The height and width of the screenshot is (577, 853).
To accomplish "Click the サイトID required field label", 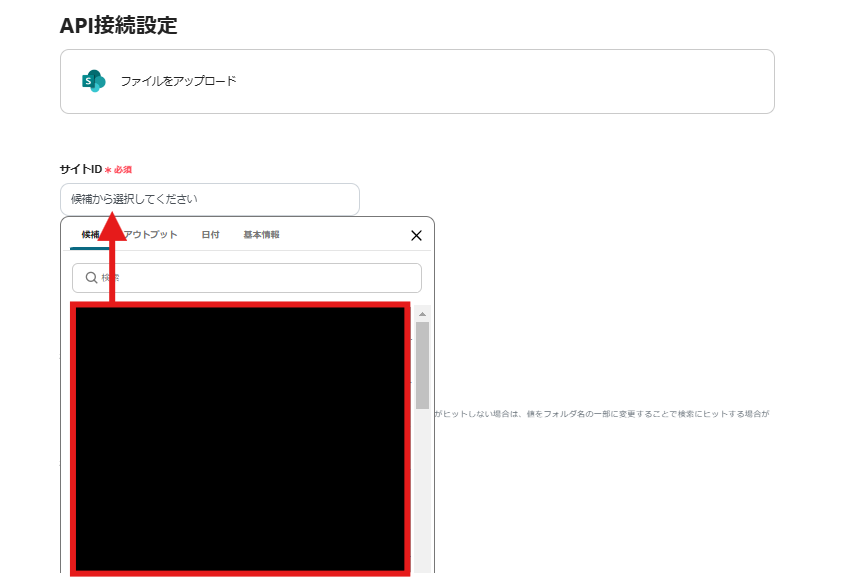I will pyautogui.click(x=96, y=169).
